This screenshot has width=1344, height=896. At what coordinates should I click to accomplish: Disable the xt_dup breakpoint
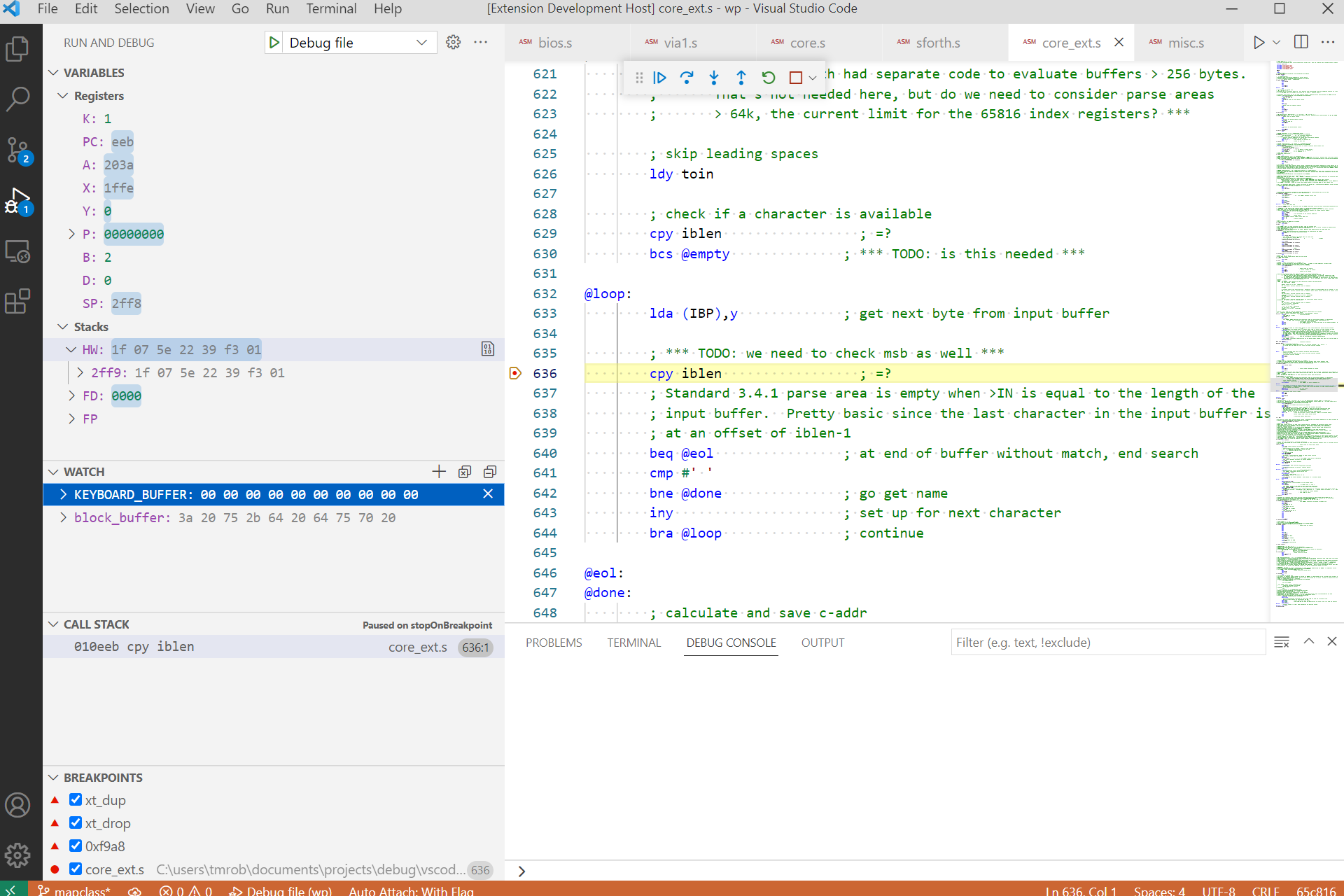point(76,799)
